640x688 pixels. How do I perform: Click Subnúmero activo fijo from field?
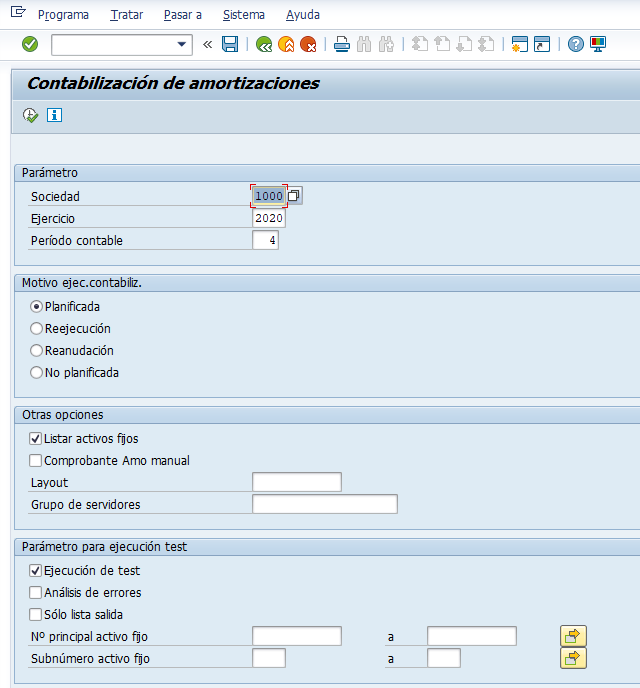click(269, 658)
